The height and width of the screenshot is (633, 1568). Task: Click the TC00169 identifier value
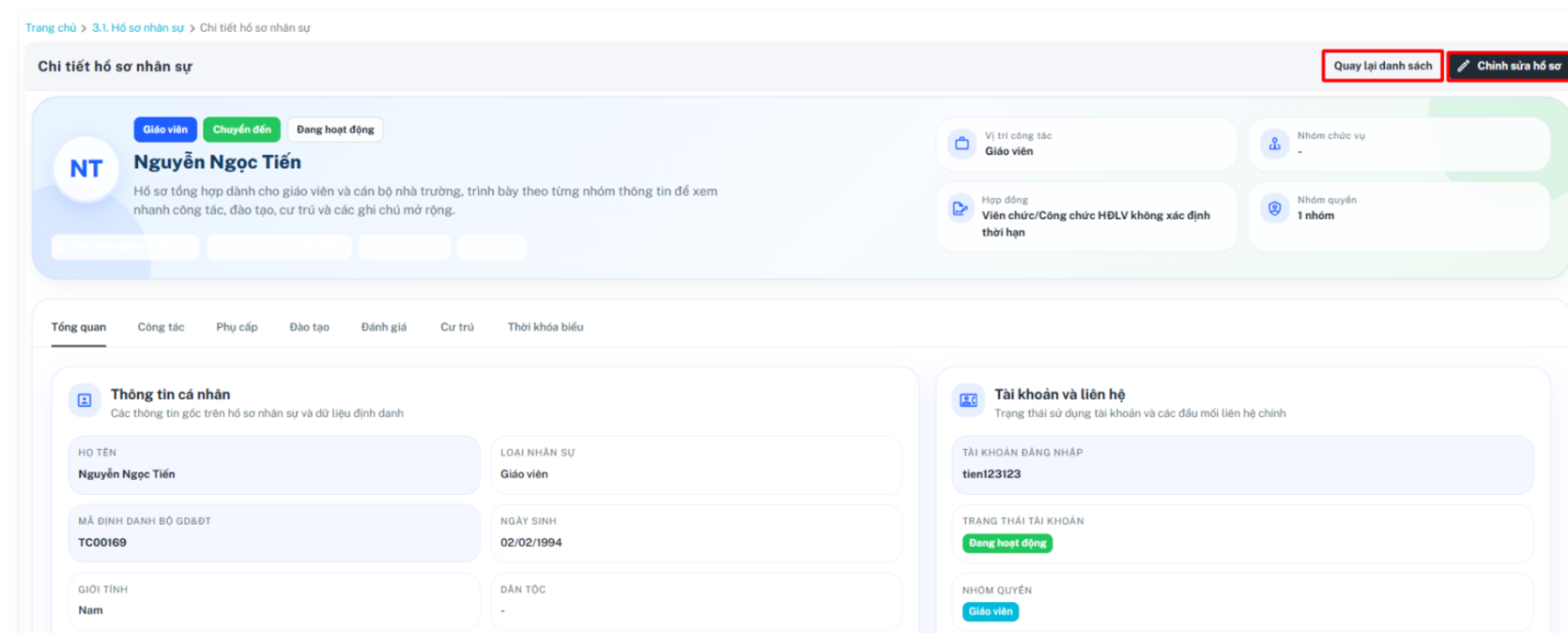point(103,542)
